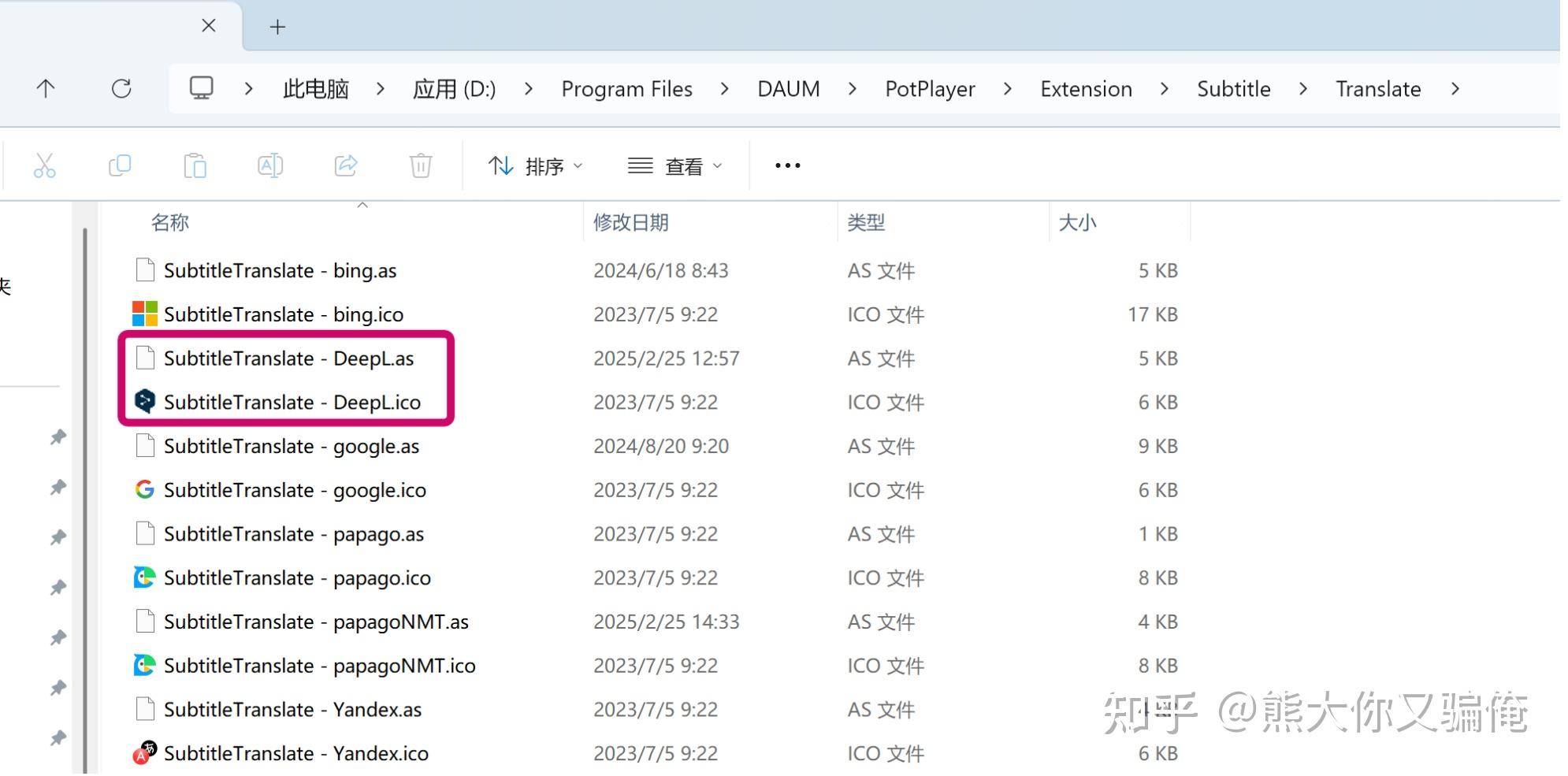Select file SubtitleTranslate - google.ico
1568x776 pixels.
pos(295,491)
